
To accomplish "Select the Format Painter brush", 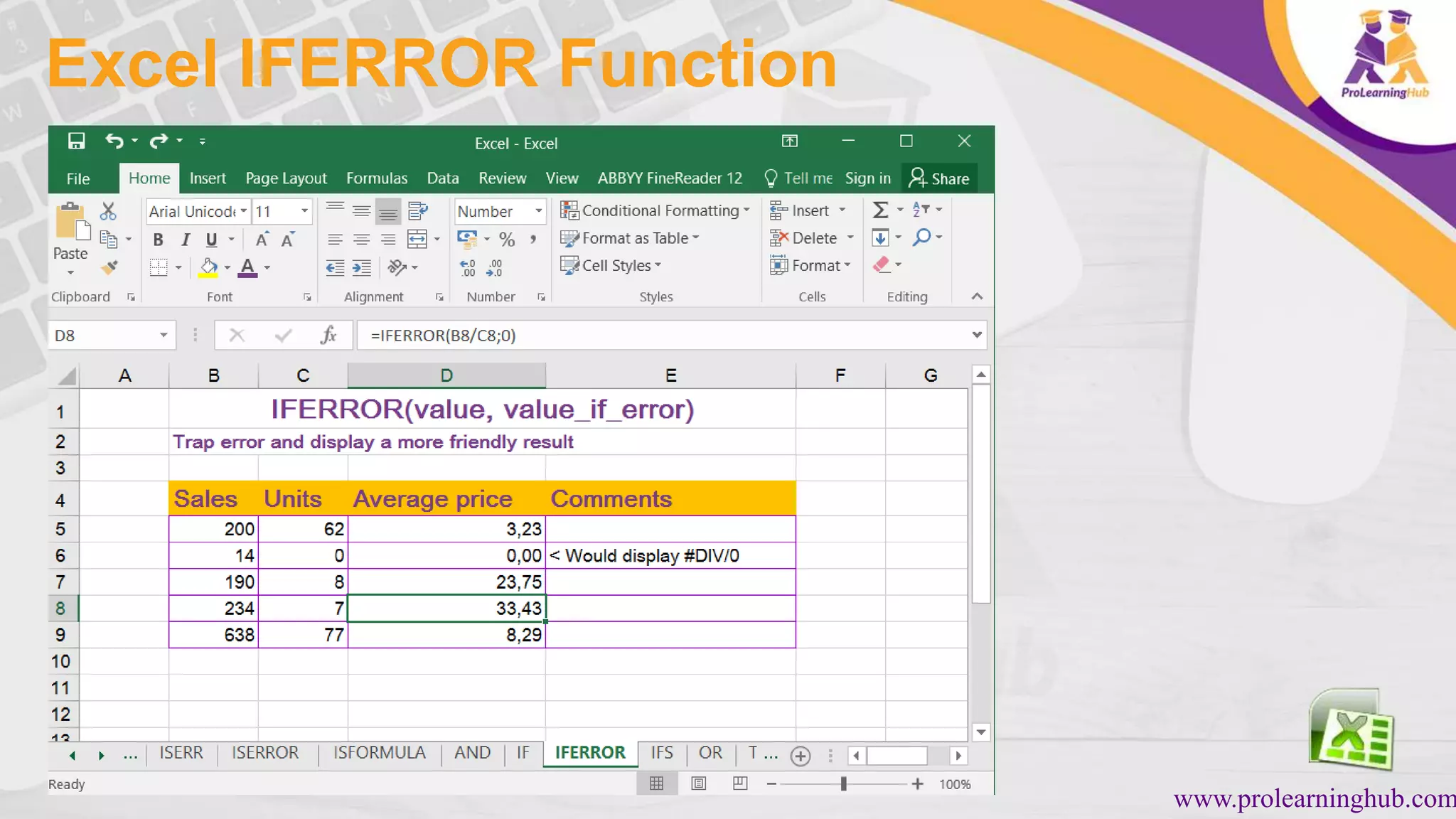I will pos(109,267).
